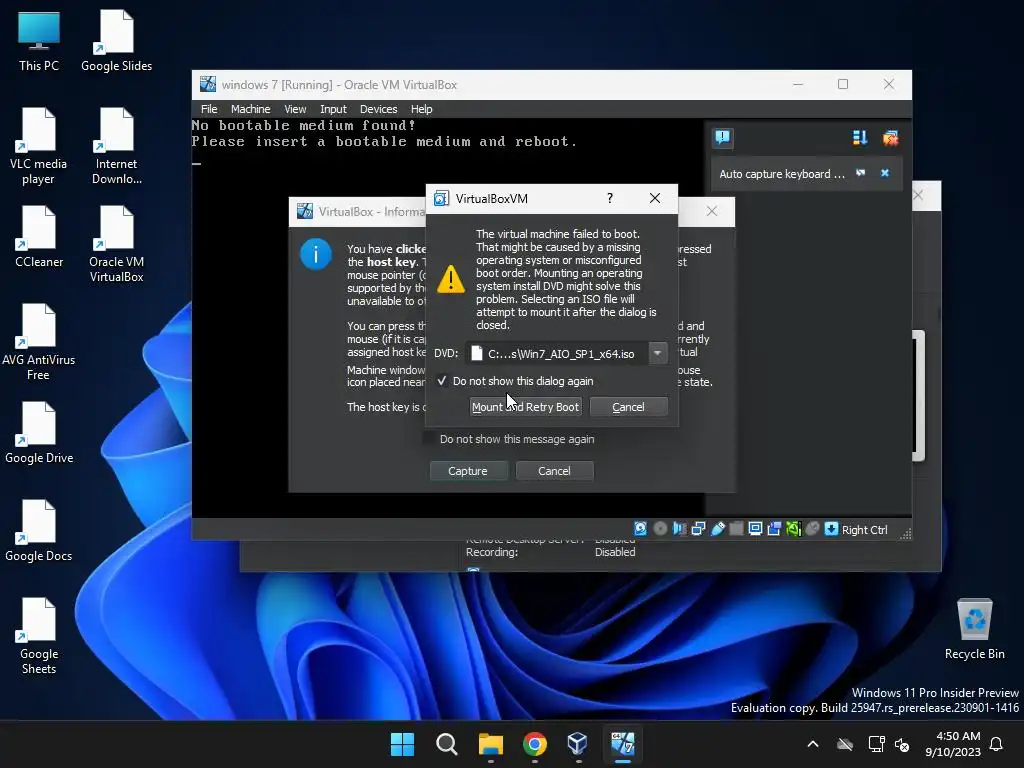Select the Google Drive desktop shortcut

coord(39,432)
